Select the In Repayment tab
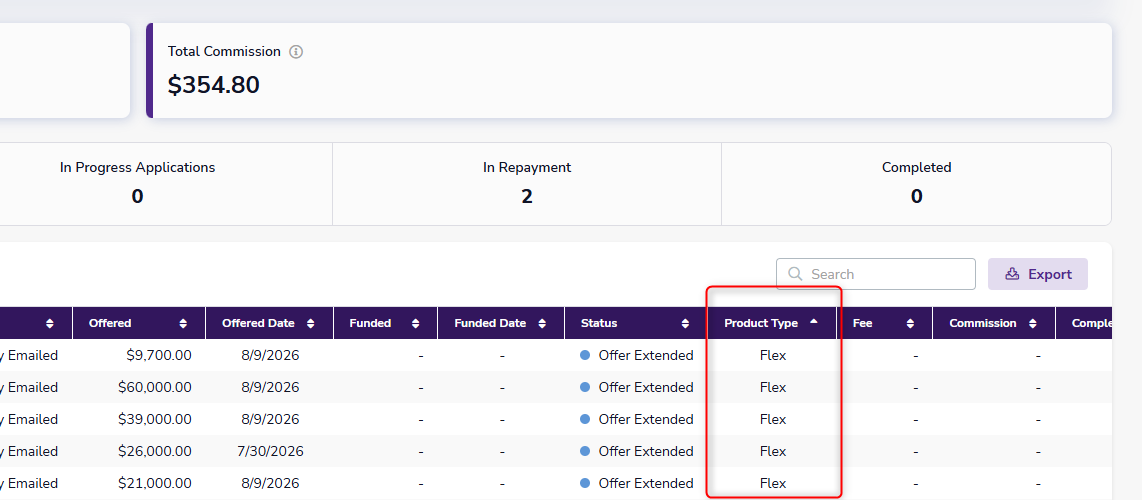The image size is (1142, 500). pos(527,184)
